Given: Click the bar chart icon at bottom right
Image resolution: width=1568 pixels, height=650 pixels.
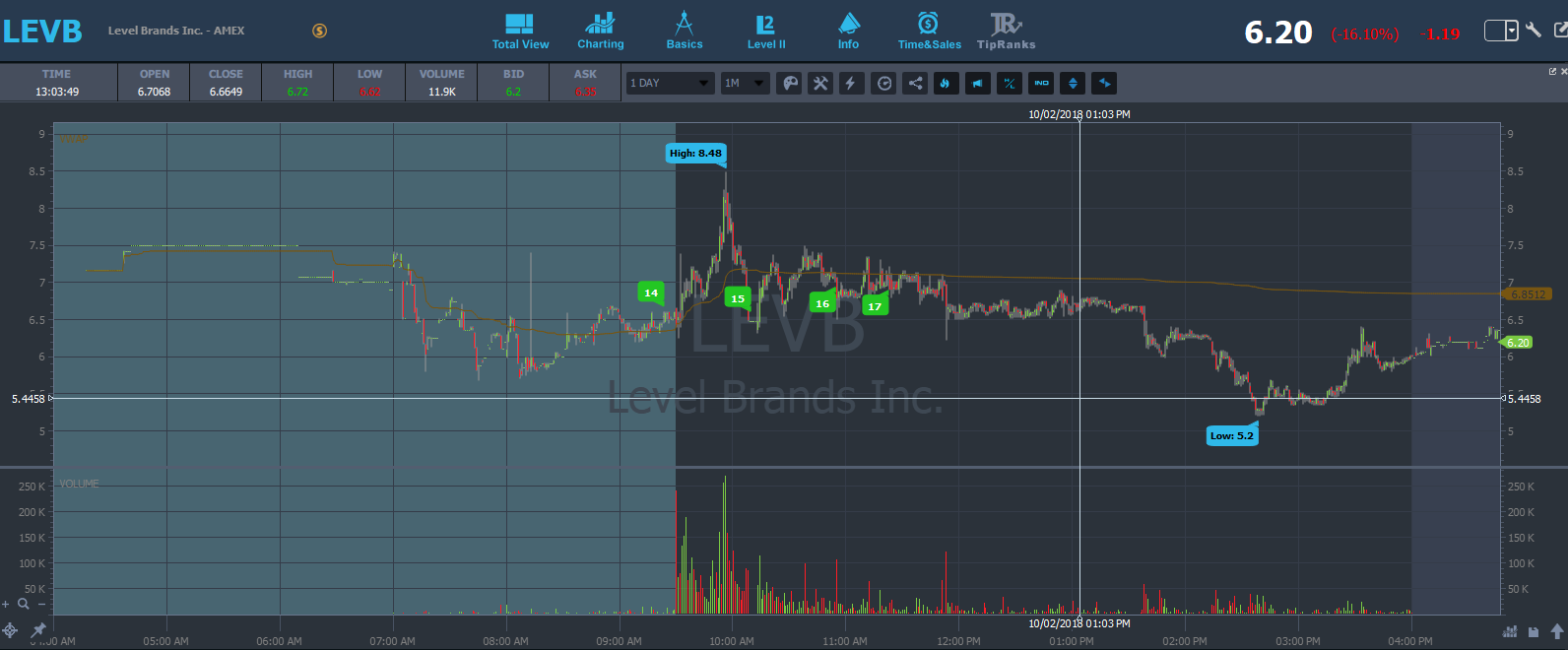Looking at the screenshot, I should (1509, 631).
